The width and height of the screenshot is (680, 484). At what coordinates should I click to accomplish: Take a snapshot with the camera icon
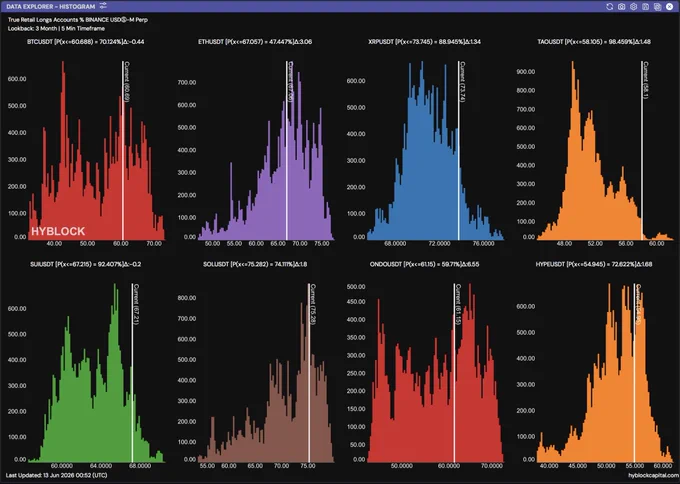tap(621, 7)
